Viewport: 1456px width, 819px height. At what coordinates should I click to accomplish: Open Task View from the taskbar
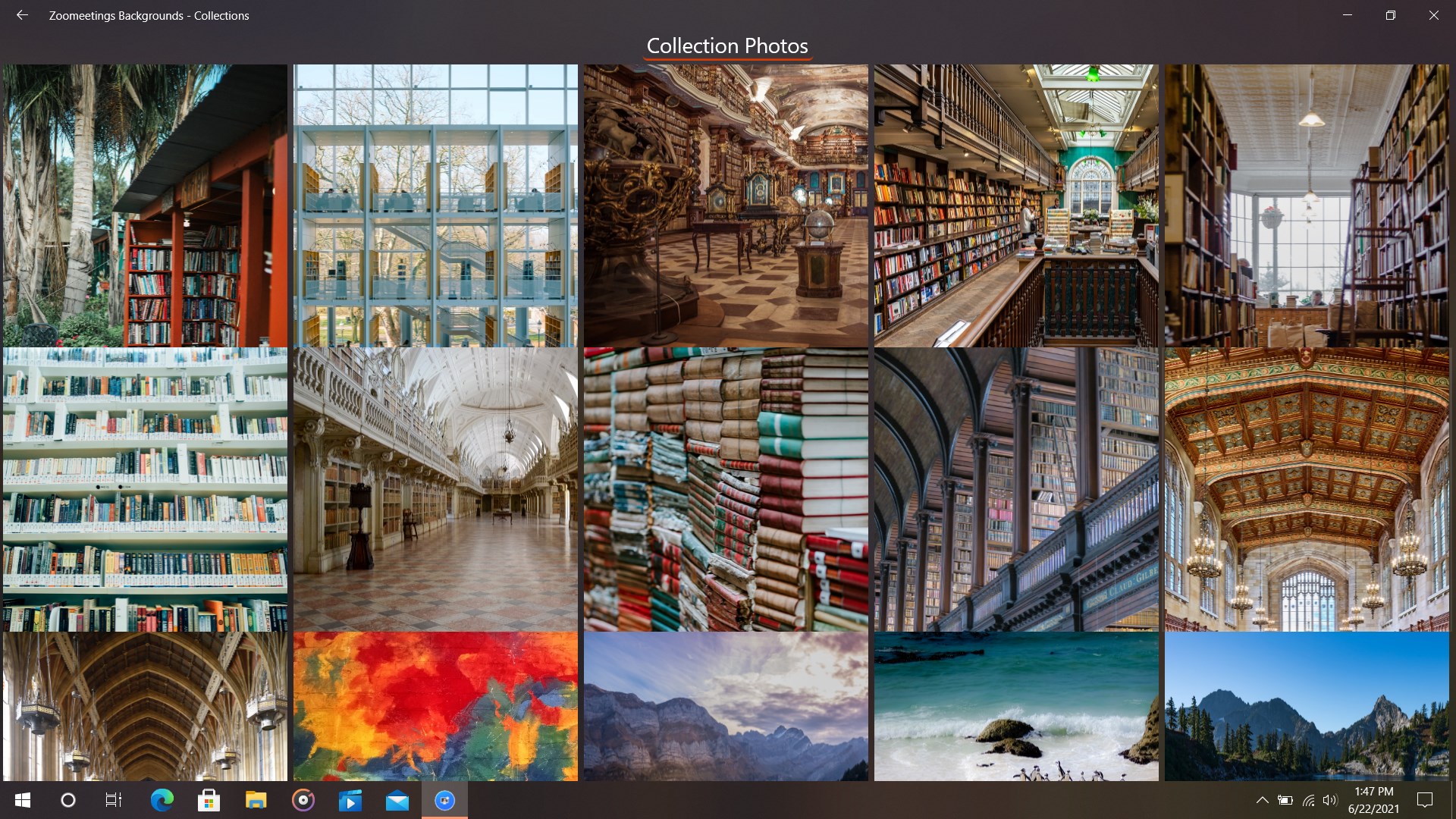click(x=114, y=800)
